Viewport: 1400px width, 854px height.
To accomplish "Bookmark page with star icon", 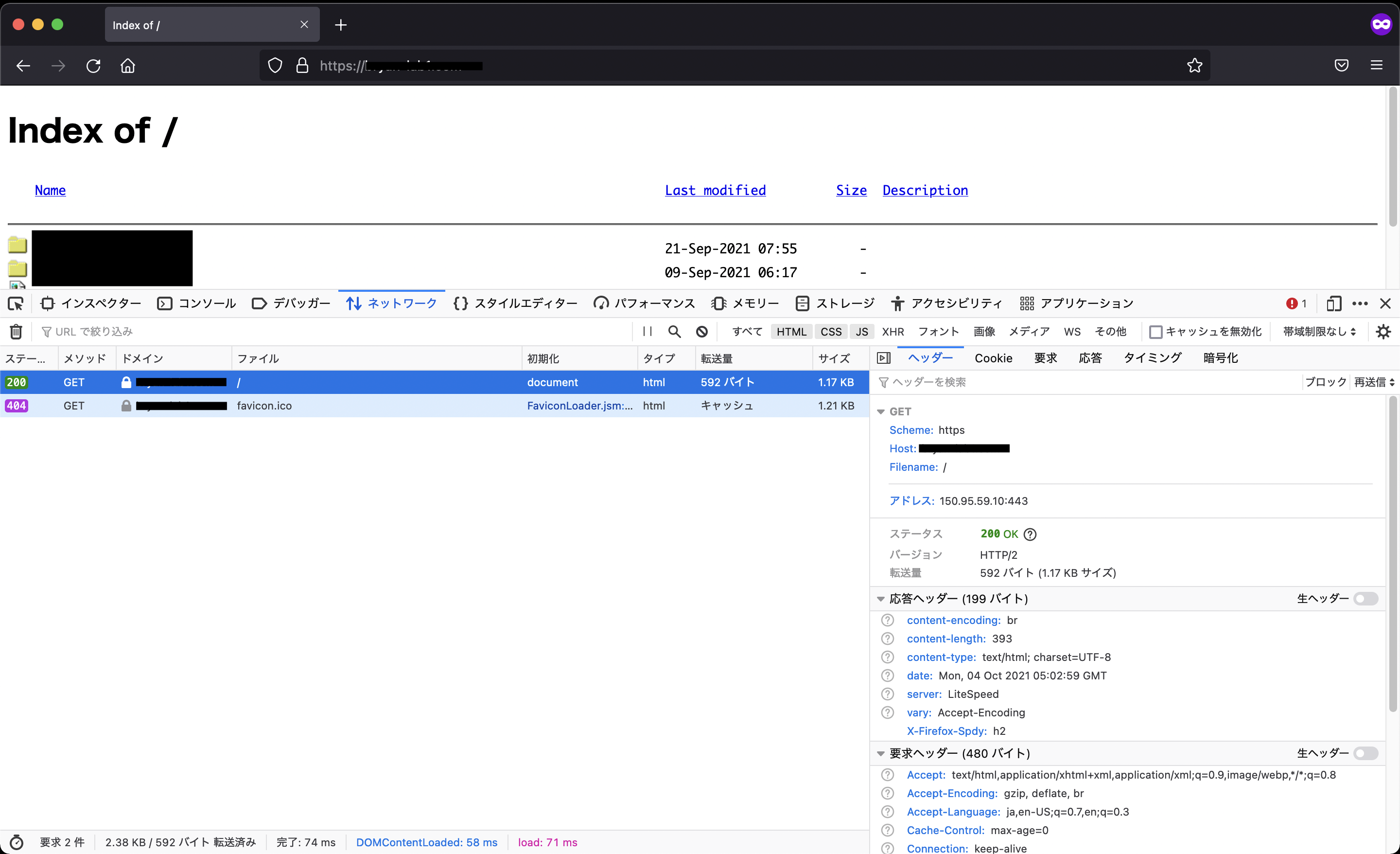I will 1194,65.
